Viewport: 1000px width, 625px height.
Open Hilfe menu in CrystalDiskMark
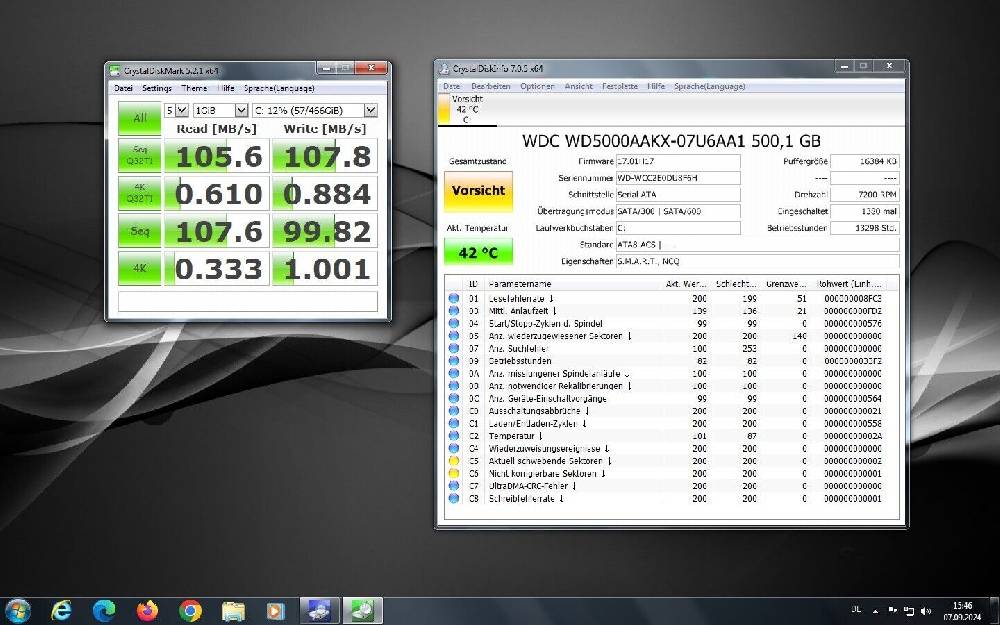coord(226,89)
